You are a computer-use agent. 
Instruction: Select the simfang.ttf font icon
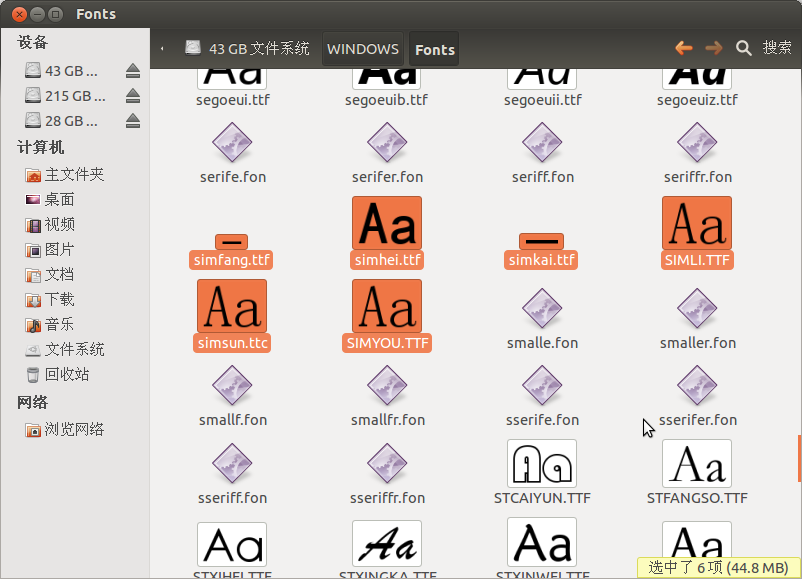(x=232, y=241)
